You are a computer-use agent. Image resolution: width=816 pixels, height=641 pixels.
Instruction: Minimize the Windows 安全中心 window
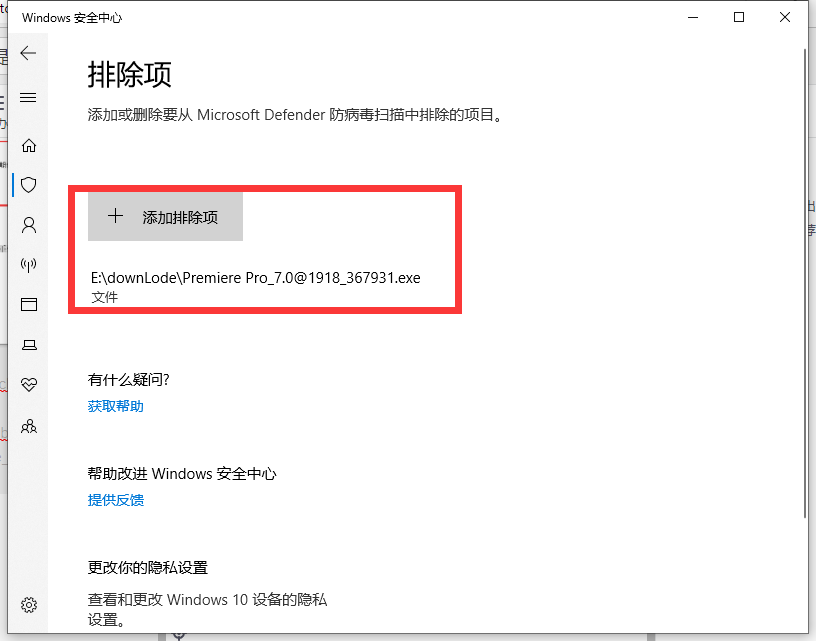pos(693,17)
